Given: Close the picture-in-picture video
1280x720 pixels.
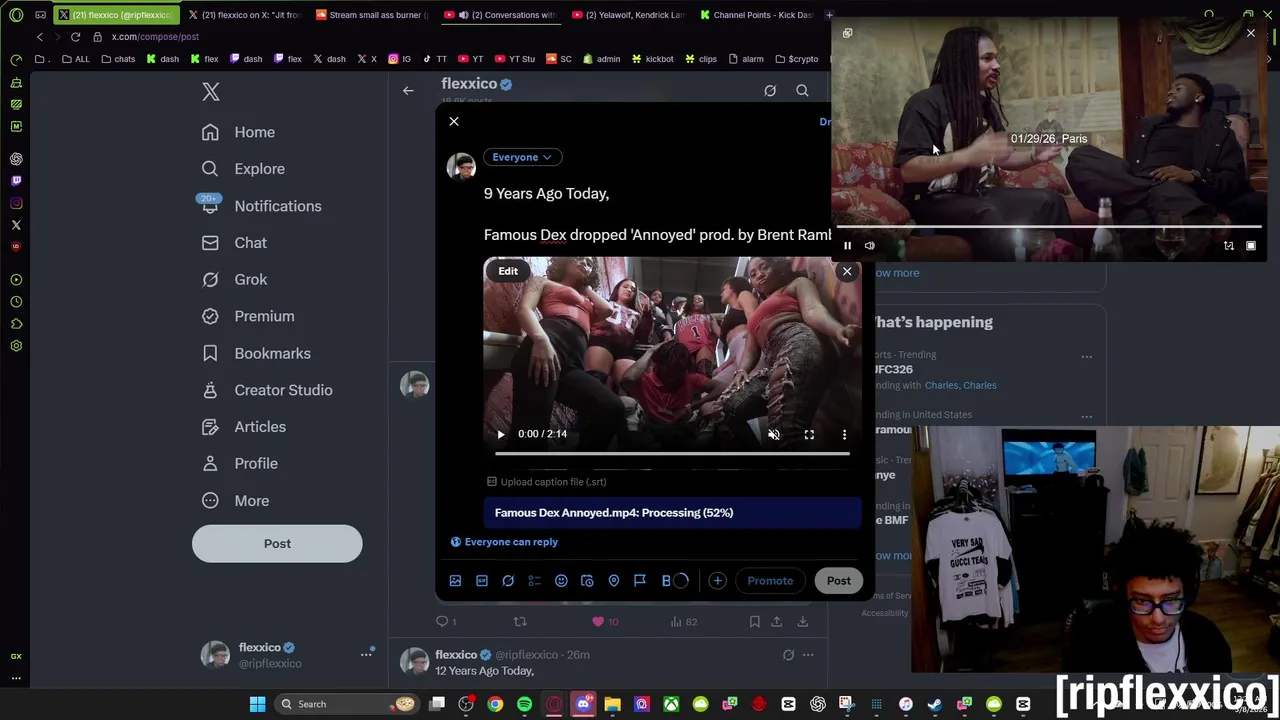Looking at the screenshot, I should tap(1250, 34).
